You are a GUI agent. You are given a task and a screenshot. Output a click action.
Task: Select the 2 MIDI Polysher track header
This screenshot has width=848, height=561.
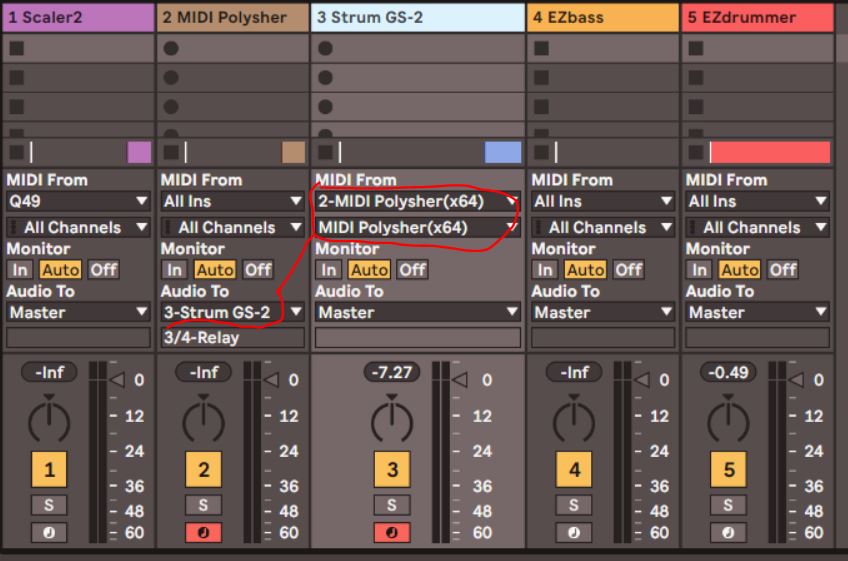233,17
